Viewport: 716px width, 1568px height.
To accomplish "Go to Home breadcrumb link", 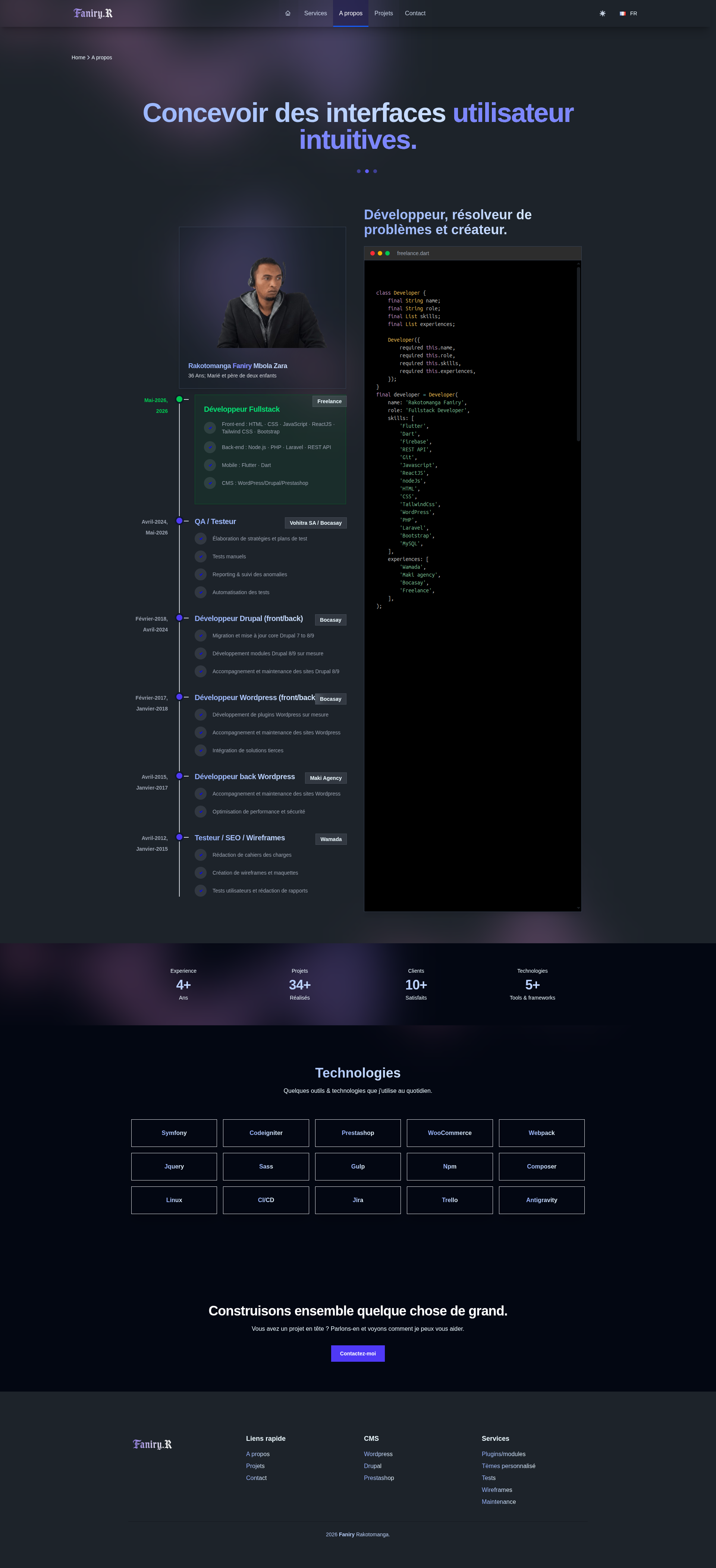I will (x=79, y=58).
